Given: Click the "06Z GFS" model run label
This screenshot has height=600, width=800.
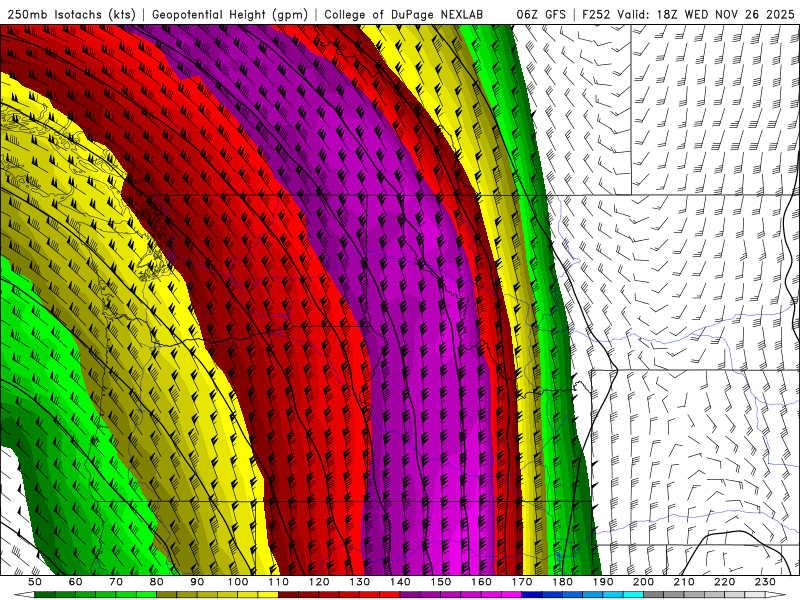Looking at the screenshot, I should 541,14.
